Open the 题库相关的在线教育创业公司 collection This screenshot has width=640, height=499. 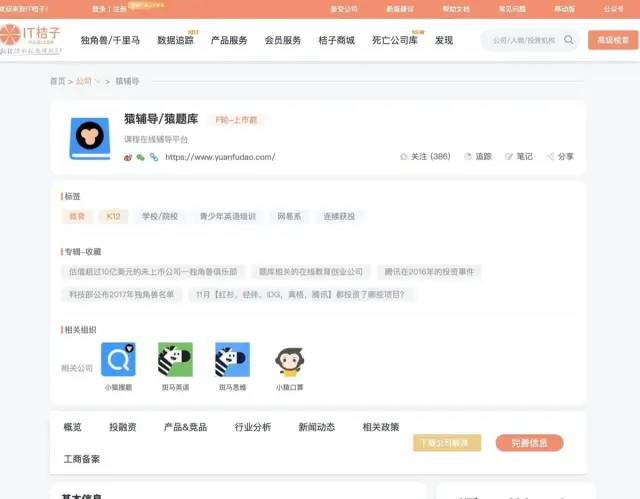point(311,272)
